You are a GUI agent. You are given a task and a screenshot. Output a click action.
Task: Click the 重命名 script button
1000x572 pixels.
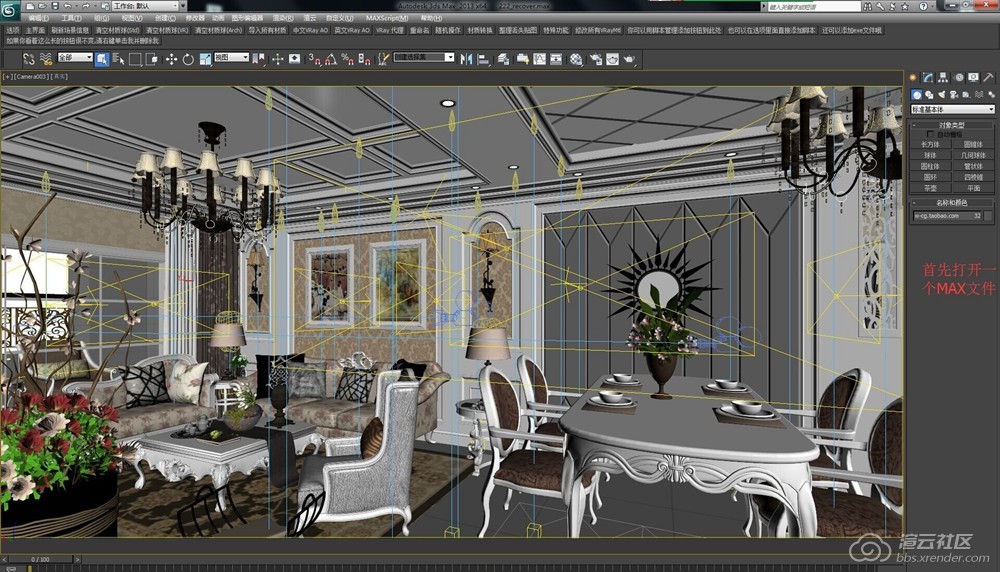pyautogui.click(x=419, y=30)
